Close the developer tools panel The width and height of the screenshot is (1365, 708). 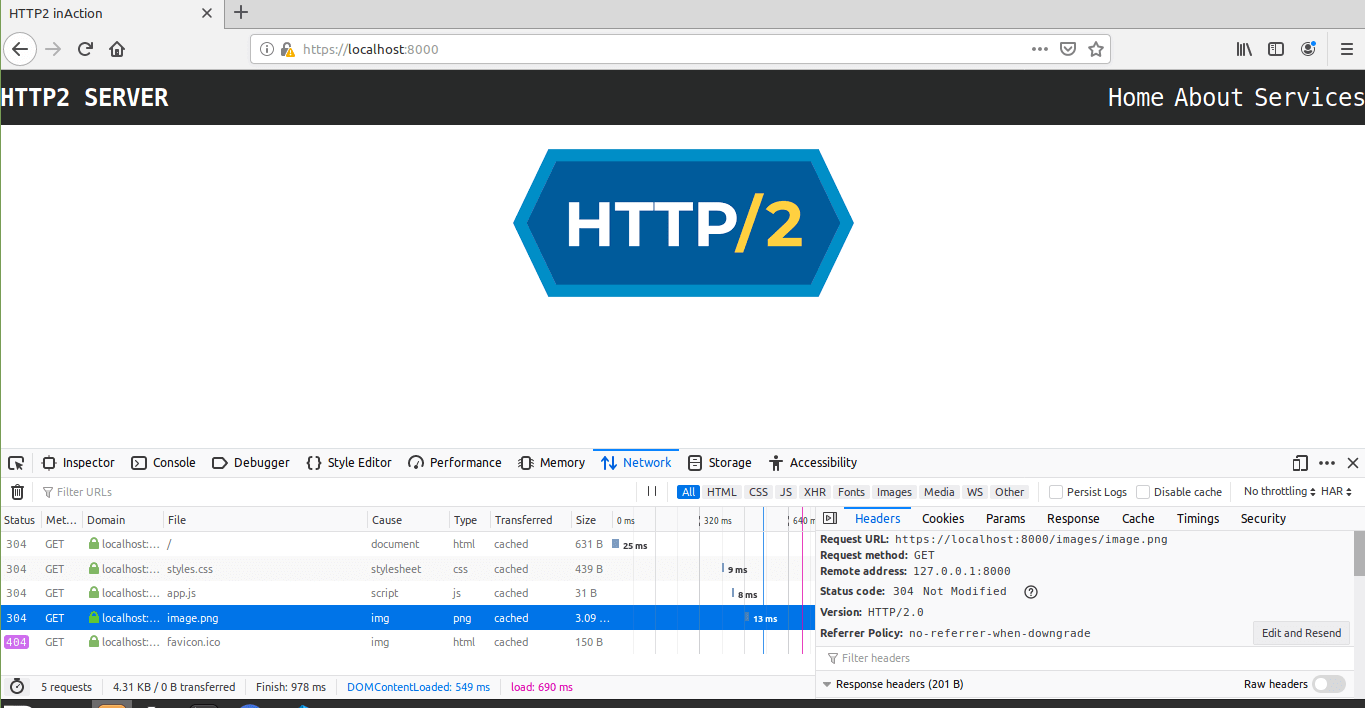click(x=1353, y=463)
